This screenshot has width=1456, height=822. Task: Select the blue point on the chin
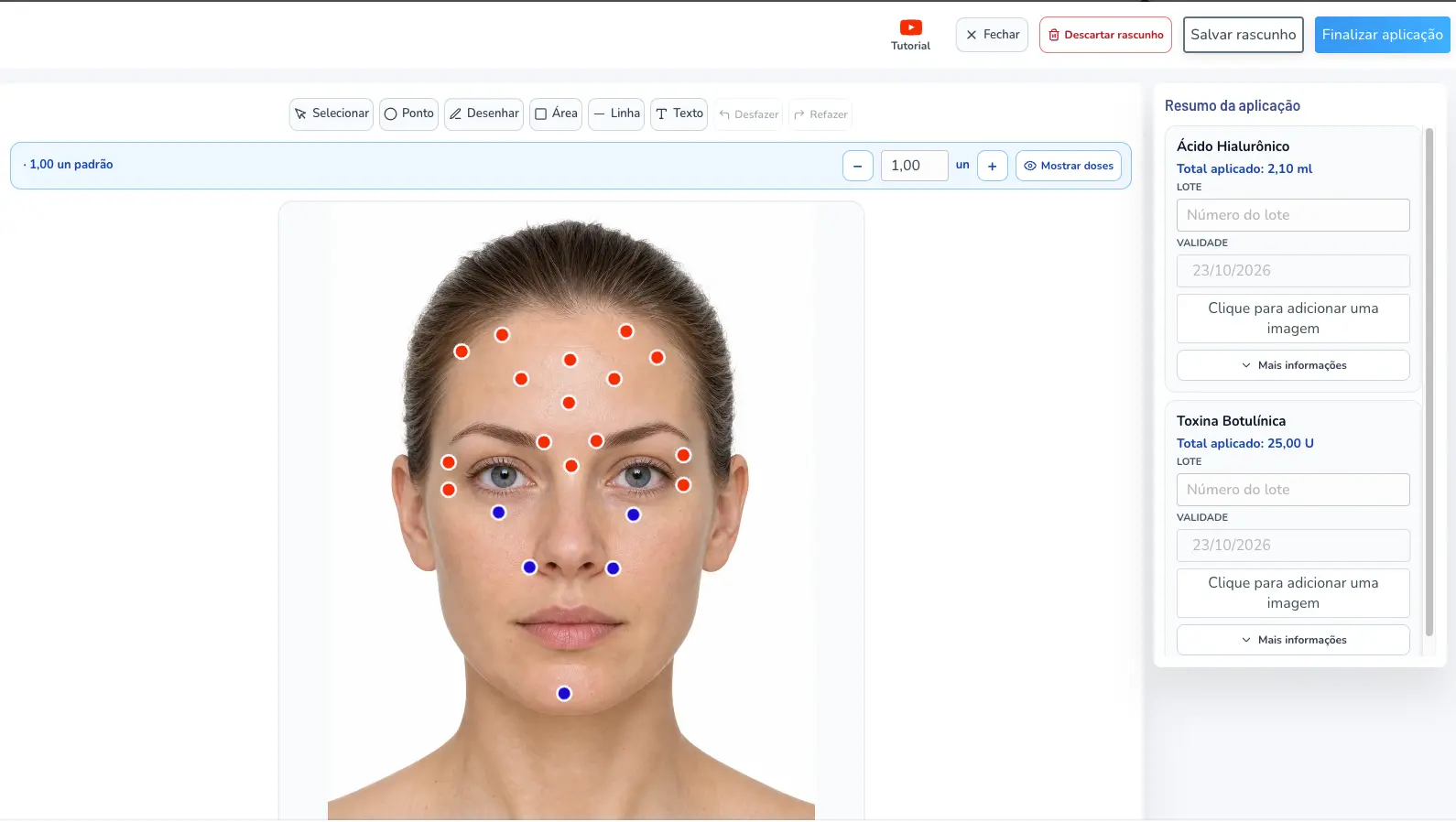coord(564,694)
